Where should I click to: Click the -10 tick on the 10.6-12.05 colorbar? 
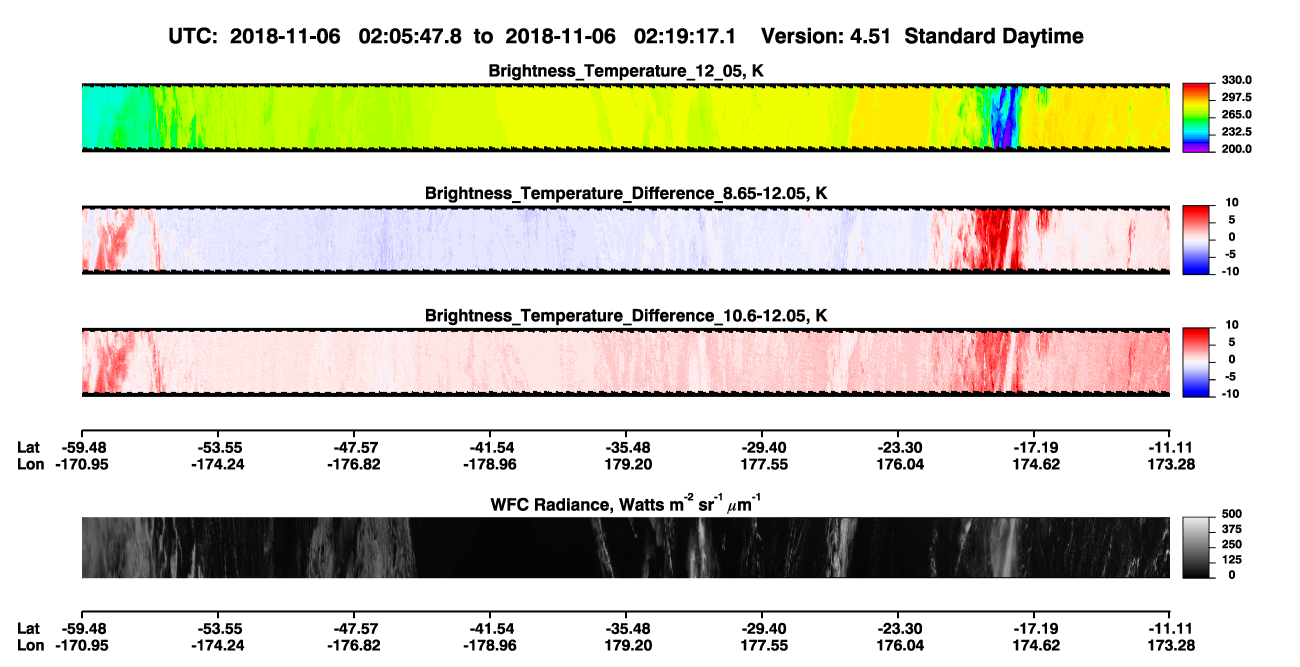tap(1229, 394)
